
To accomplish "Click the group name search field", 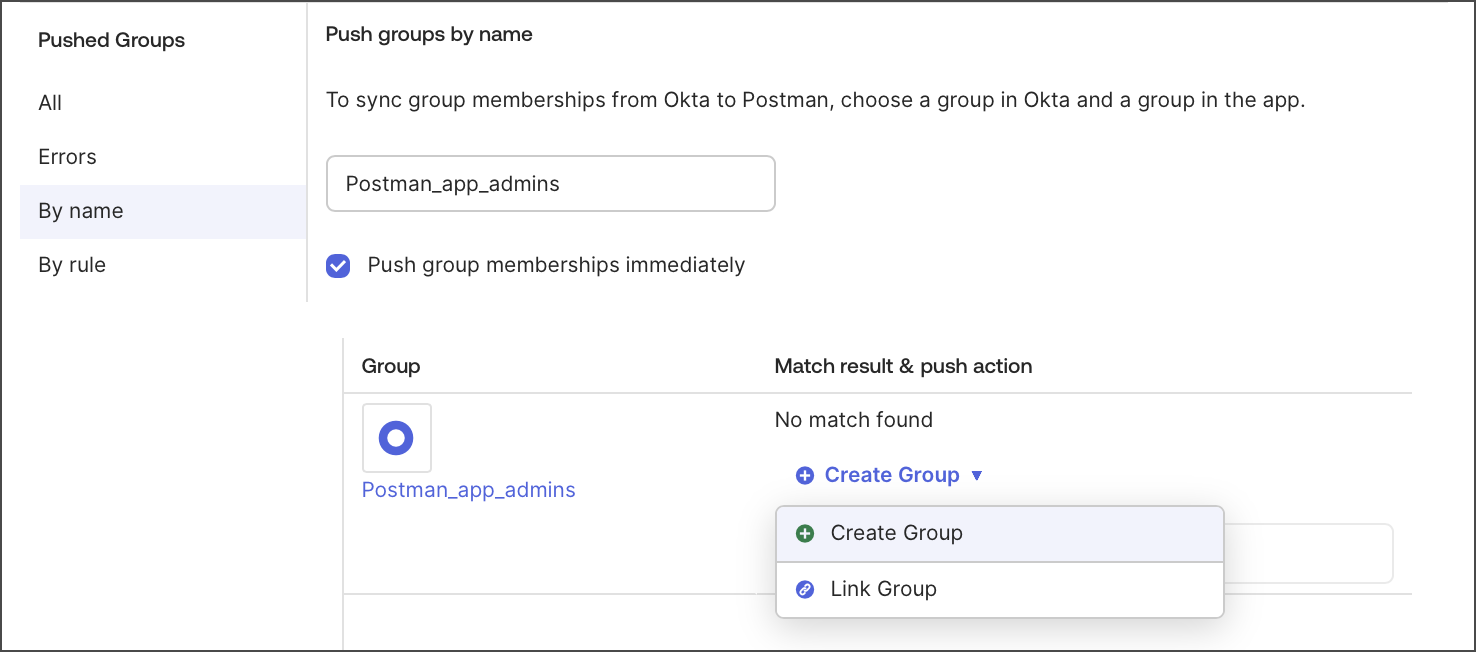I will pos(551,183).
